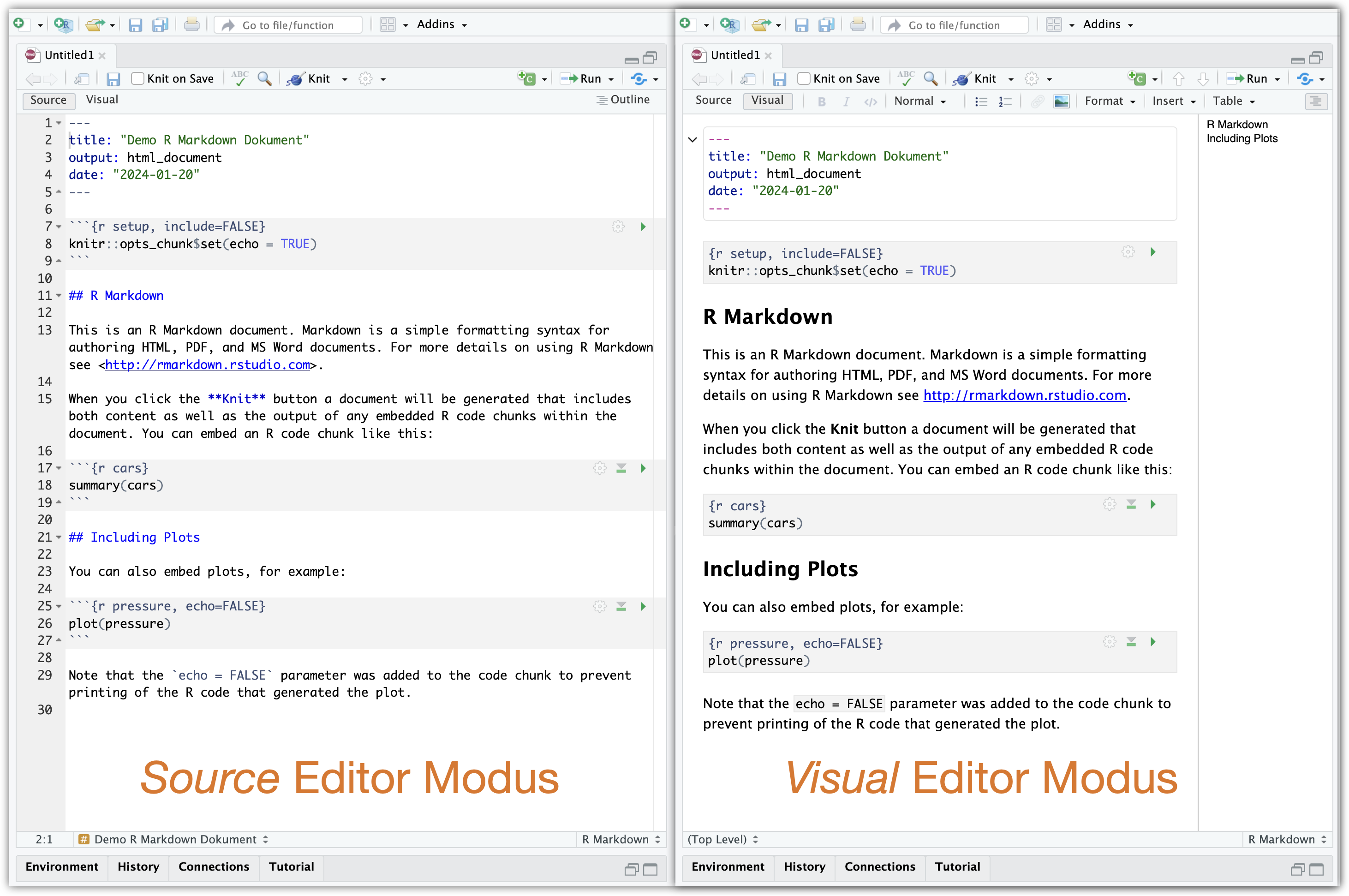This screenshot has height=896, width=1349.
Task: Open the History tab in left pane
Action: click(x=138, y=866)
